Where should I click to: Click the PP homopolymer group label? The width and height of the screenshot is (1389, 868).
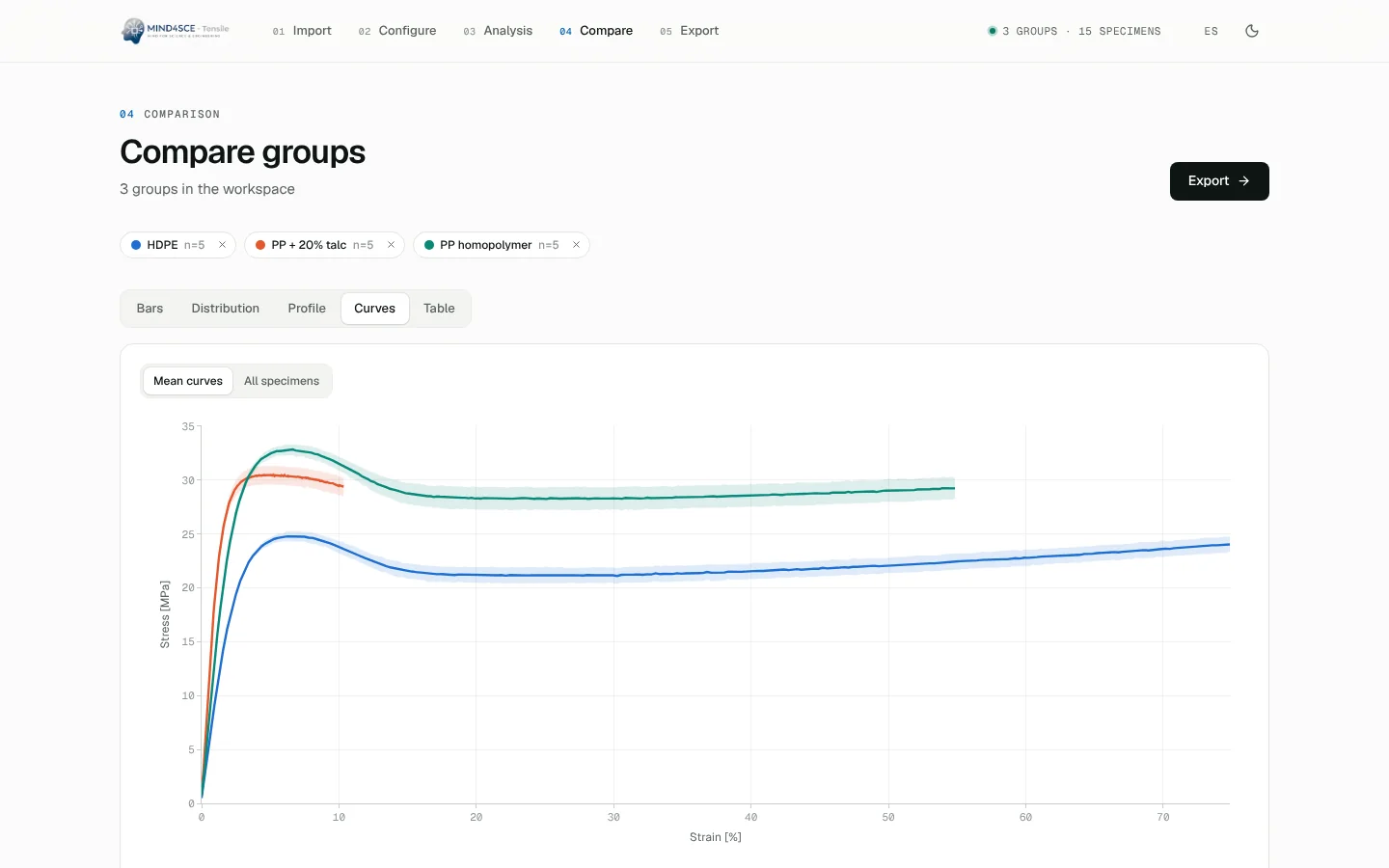click(486, 245)
